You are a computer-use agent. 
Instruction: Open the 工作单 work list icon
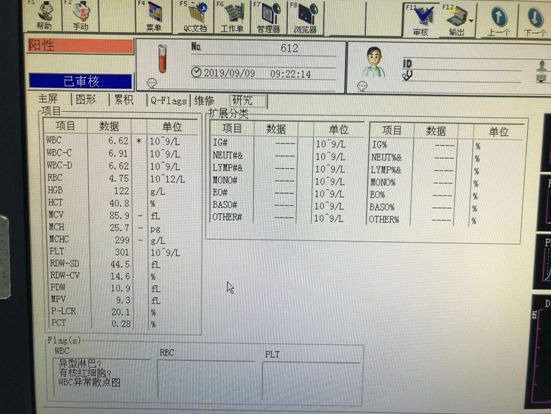(232, 17)
